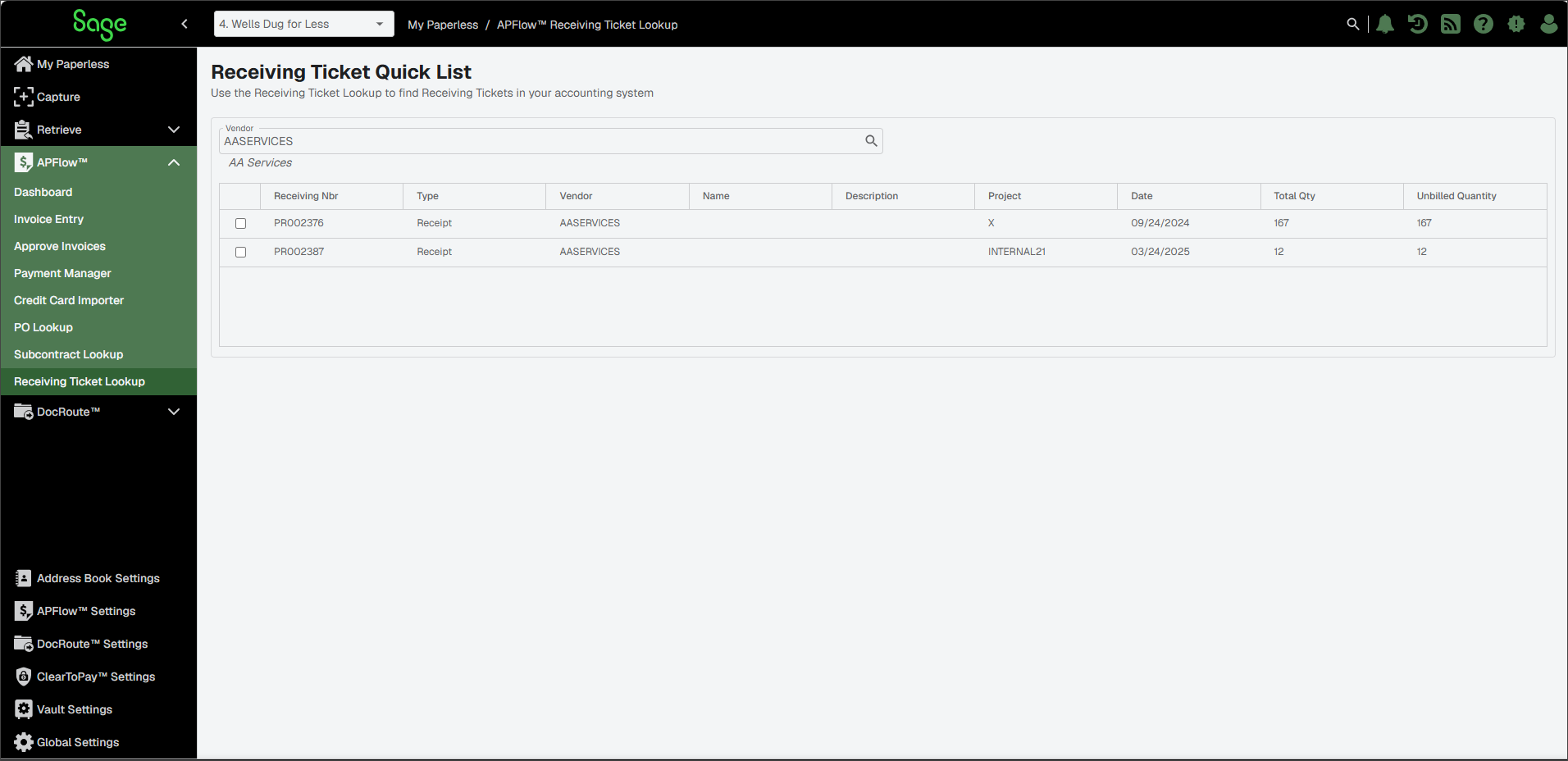The height and width of the screenshot is (761, 1568).
Task: Open Credit Card Importer
Action: pyautogui.click(x=69, y=300)
